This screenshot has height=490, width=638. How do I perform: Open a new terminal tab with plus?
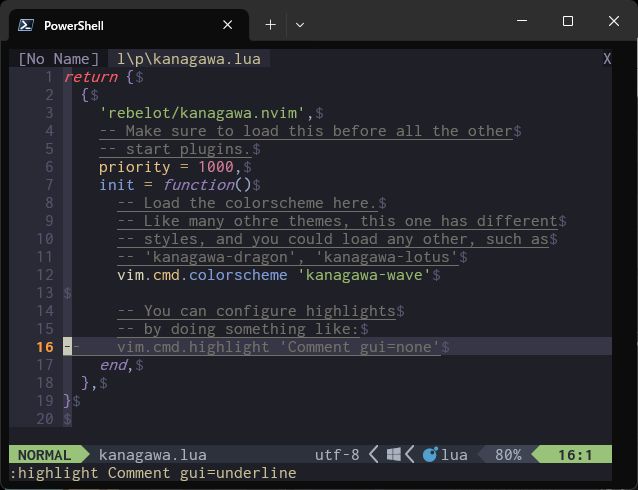tap(270, 25)
